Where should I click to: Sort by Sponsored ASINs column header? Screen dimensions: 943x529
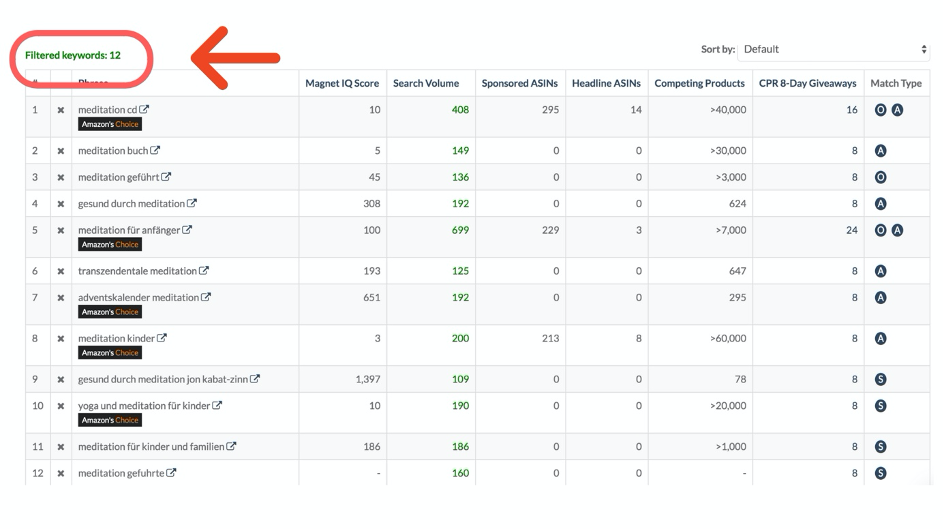520,84
